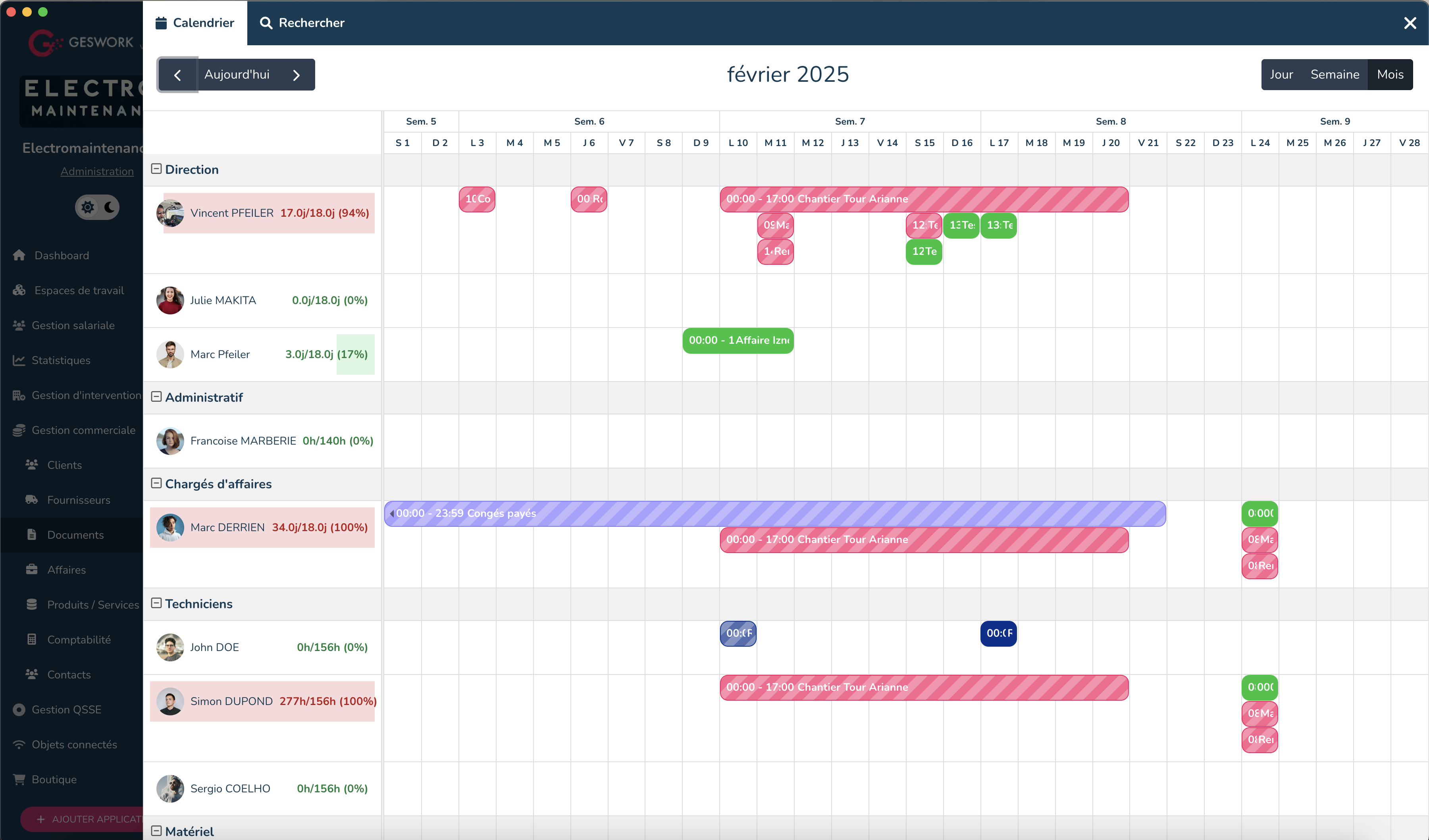Click the Gestion QSSE icon
This screenshot has width=1429, height=840.
pos(19,709)
